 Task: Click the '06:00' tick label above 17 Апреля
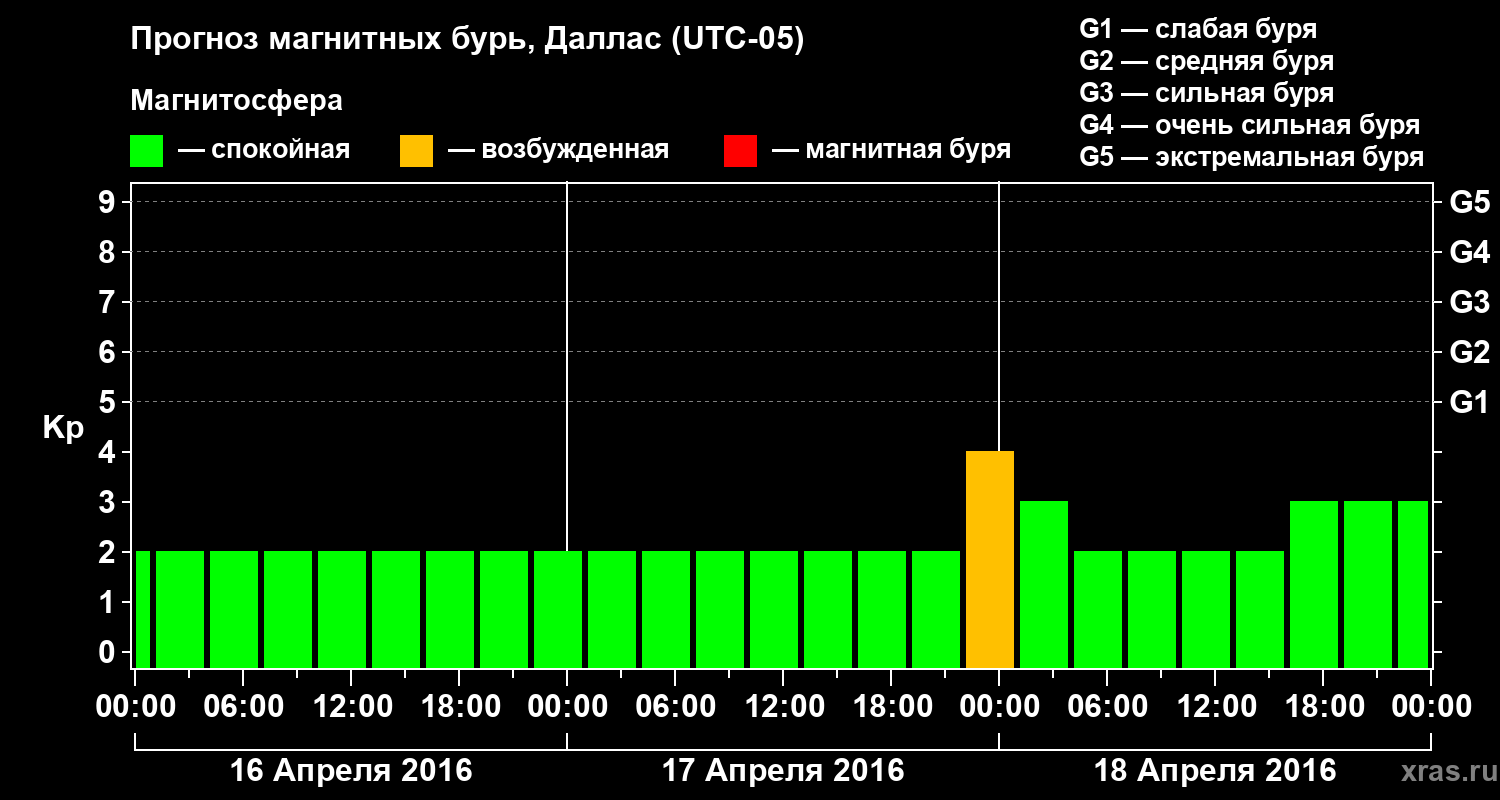(x=675, y=707)
